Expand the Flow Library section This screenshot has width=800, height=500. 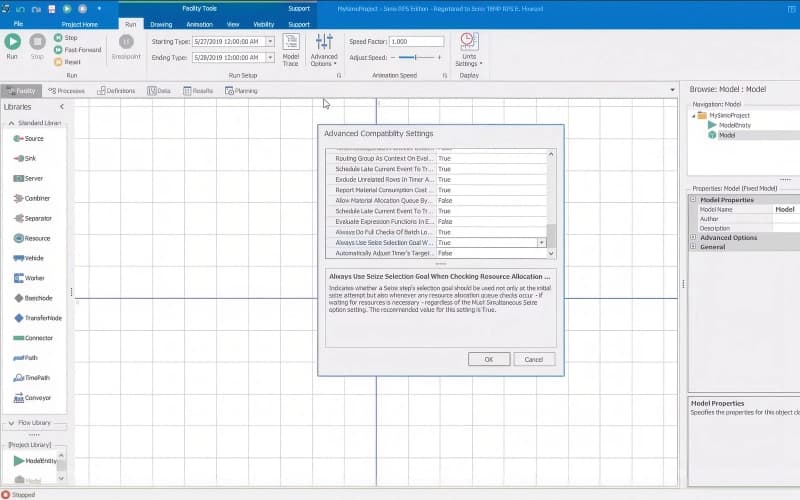point(11,423)
